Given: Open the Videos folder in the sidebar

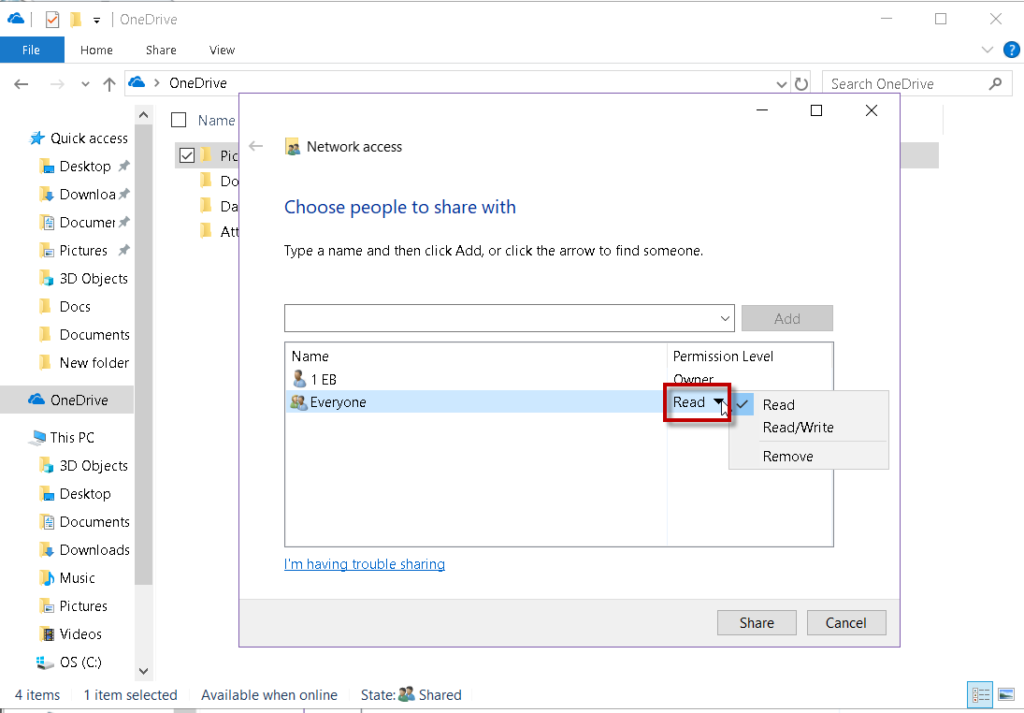Looking at the screenshot, I should [x=80, y=634].
